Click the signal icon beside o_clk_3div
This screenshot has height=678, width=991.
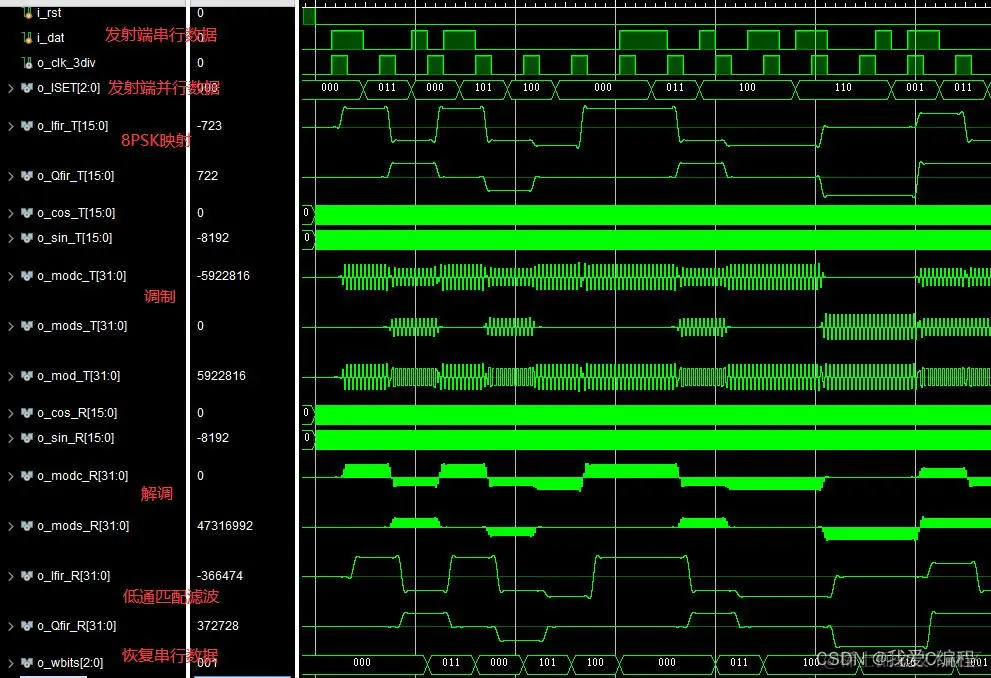click(x=27, y=63)
